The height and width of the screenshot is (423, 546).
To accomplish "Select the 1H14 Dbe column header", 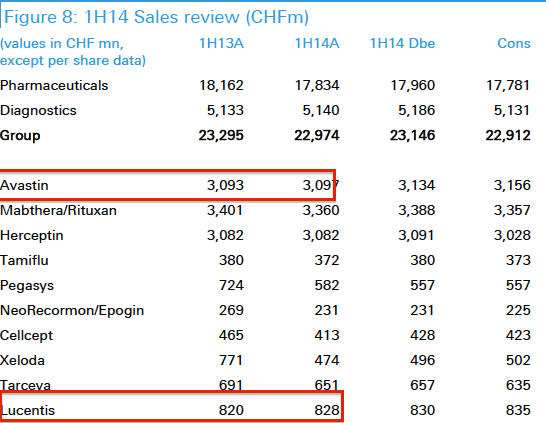I will [x=402, y=44].
